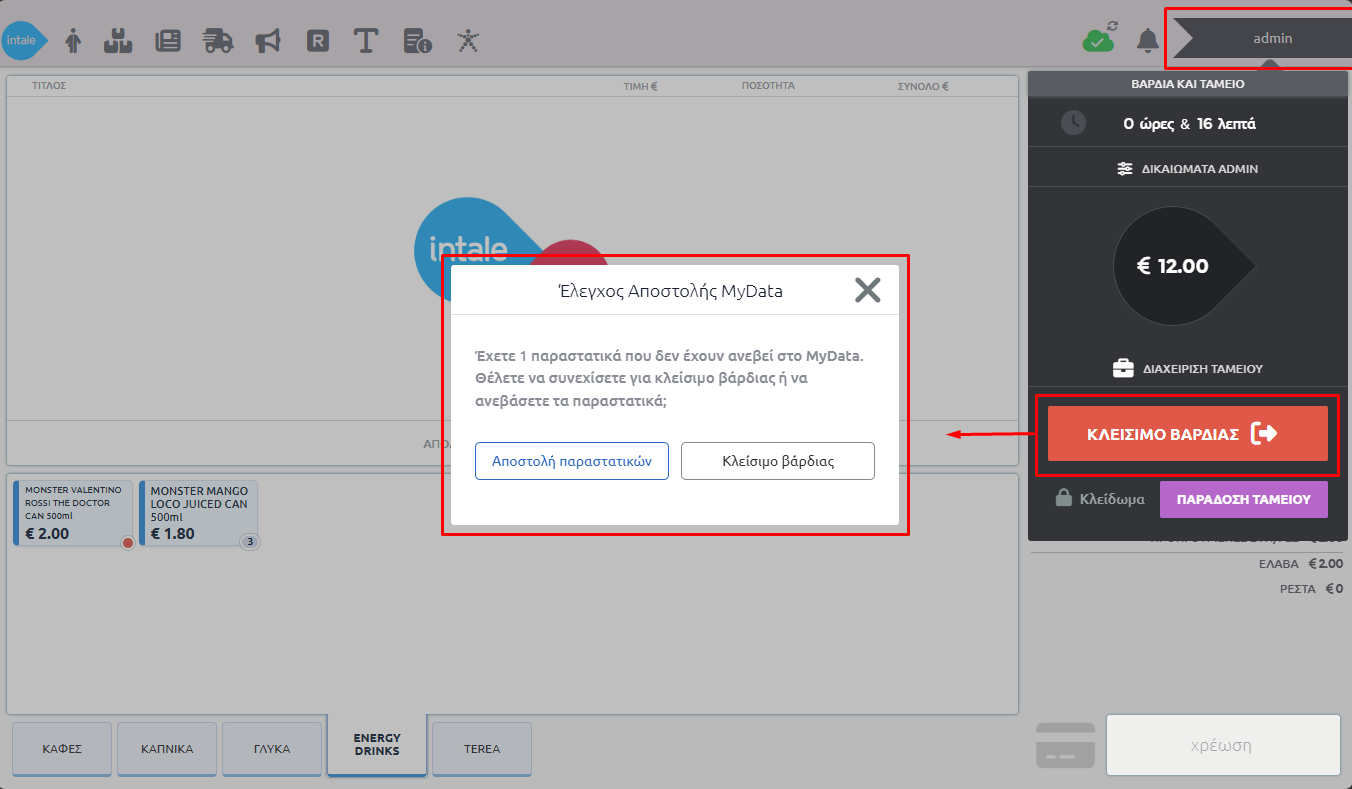This screenshot has height=789, width=1352.
Task: Open the megaphone promotions icon
Action: pyautogui.click(x=267, y=41)
